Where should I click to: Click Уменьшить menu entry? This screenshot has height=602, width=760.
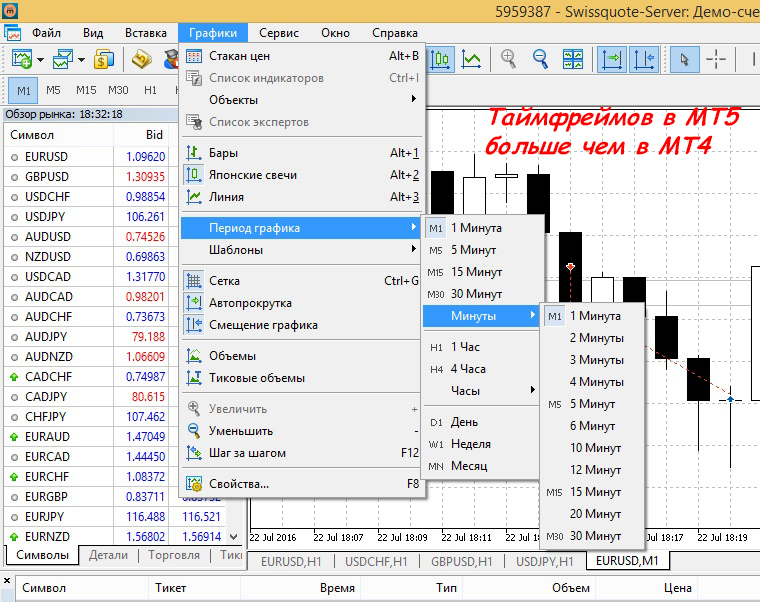click(x=301, y=431)
